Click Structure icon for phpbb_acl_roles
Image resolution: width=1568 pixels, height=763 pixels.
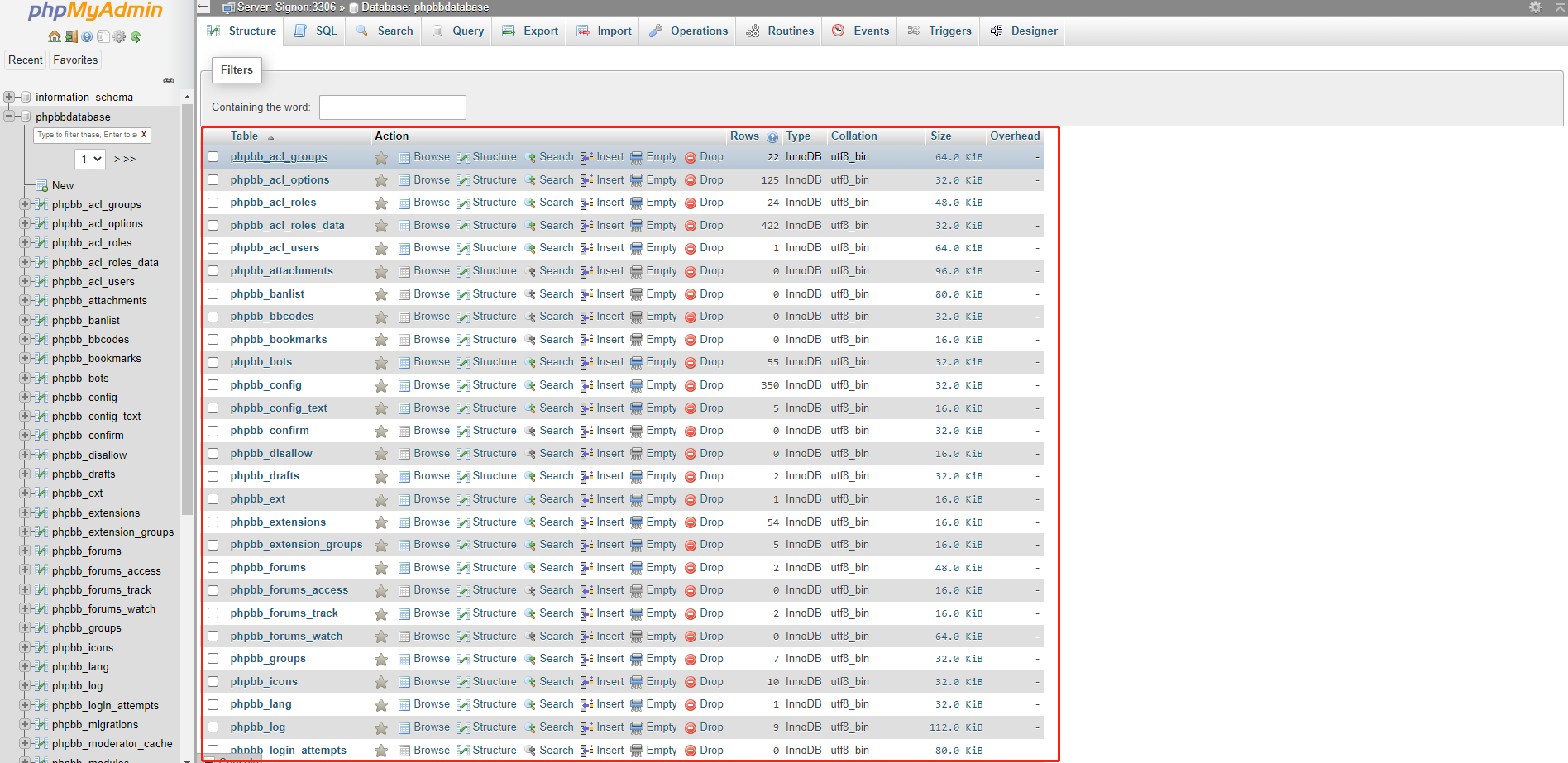463,203
